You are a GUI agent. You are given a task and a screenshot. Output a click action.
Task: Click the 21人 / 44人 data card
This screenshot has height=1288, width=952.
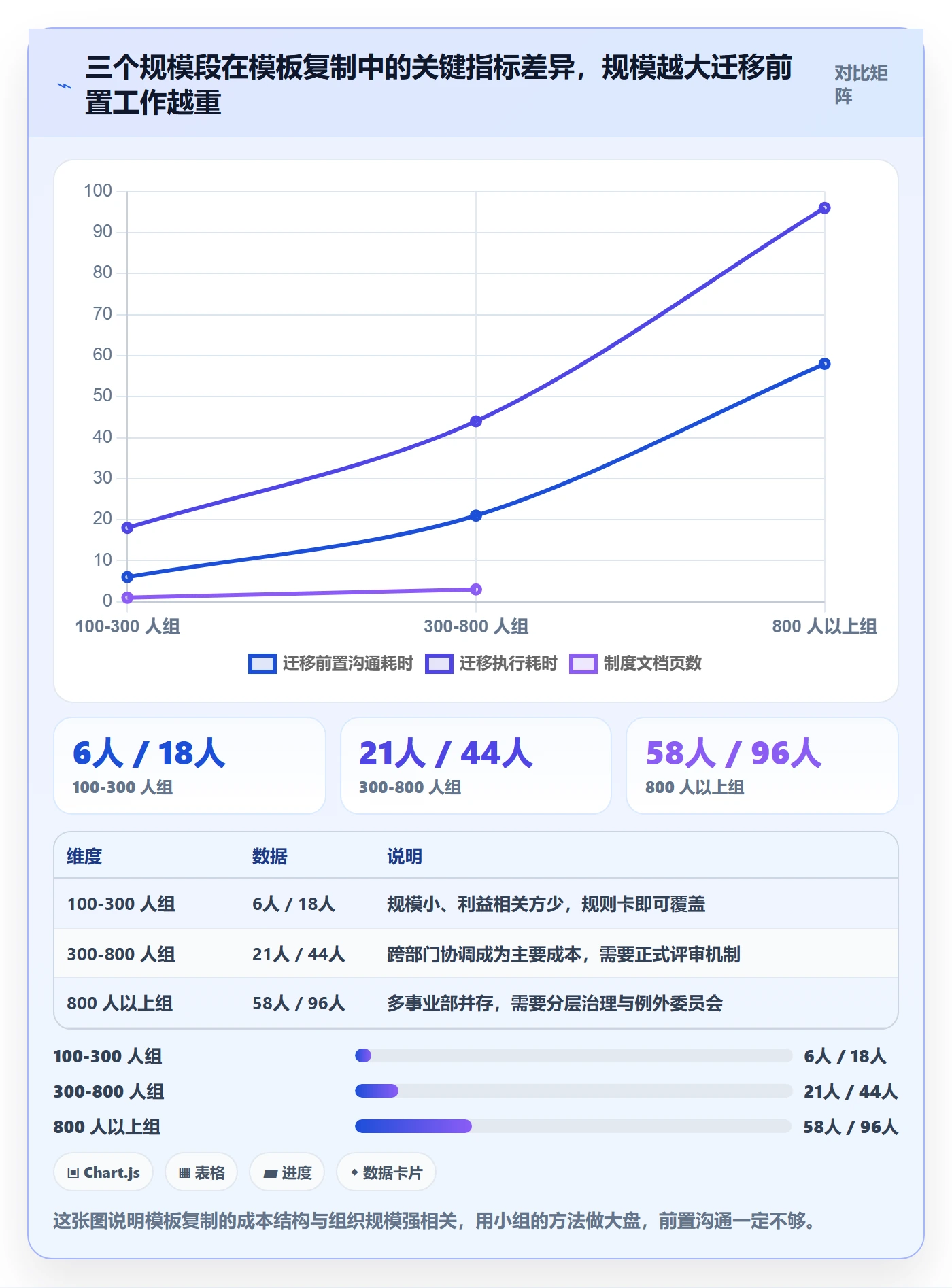point(476,766)
